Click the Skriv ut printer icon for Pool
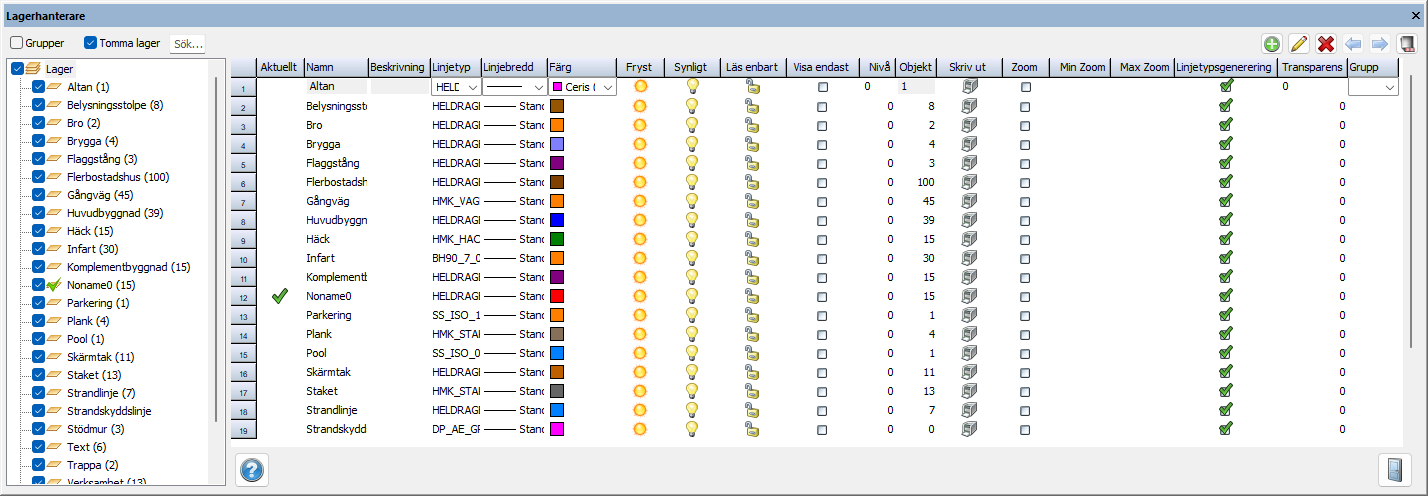This screenshot has height=496, width=1428. pos(968,353)
